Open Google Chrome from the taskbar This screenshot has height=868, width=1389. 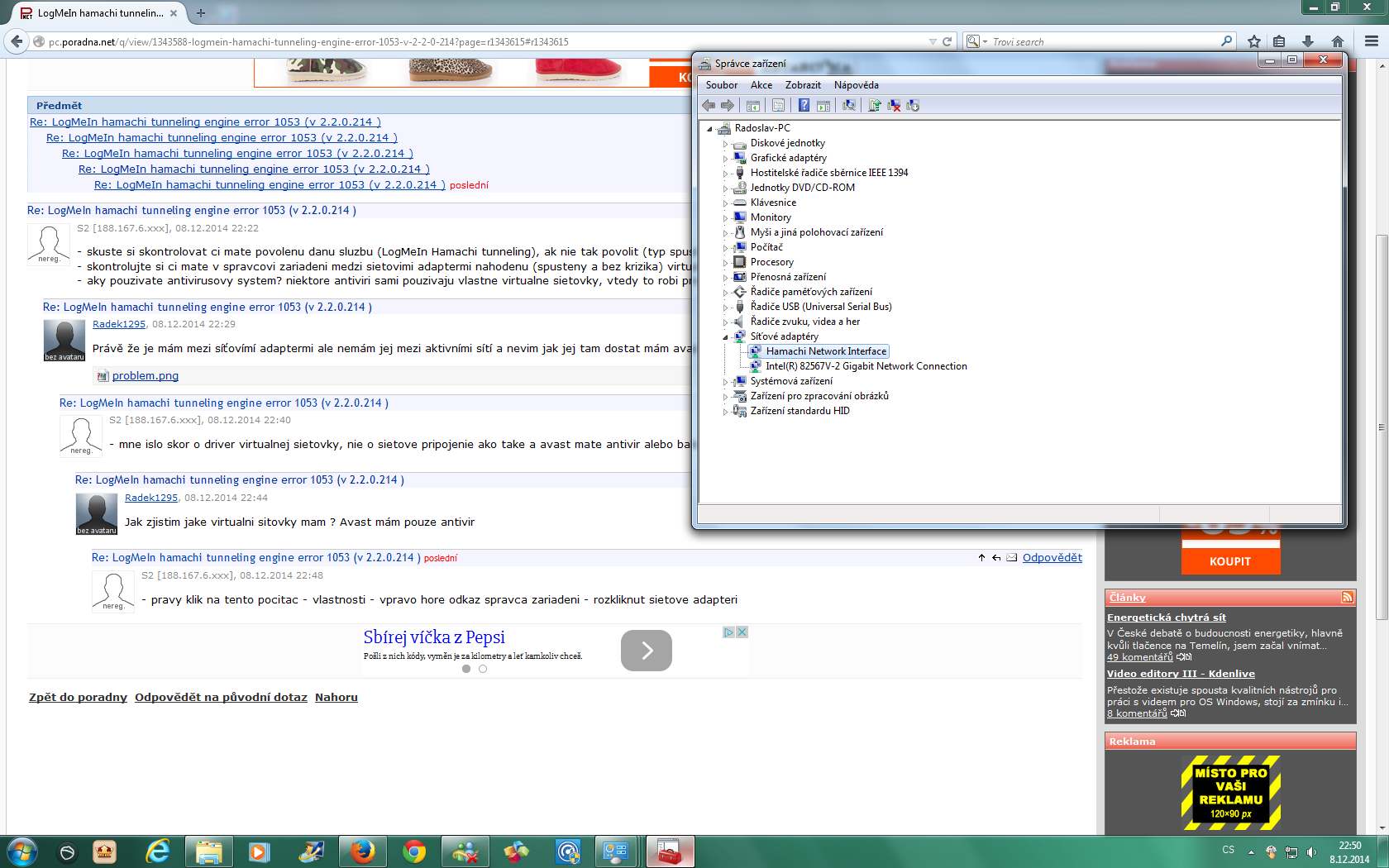click(x=414, y=851)
